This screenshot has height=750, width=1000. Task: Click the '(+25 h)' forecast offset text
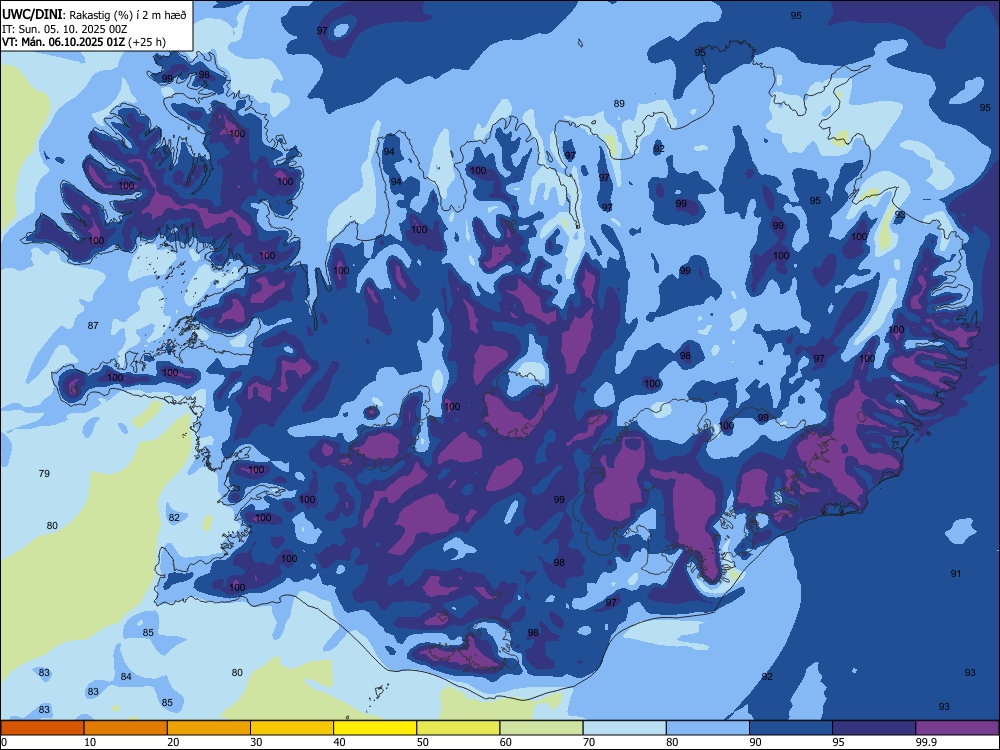[x=147, y=42]
